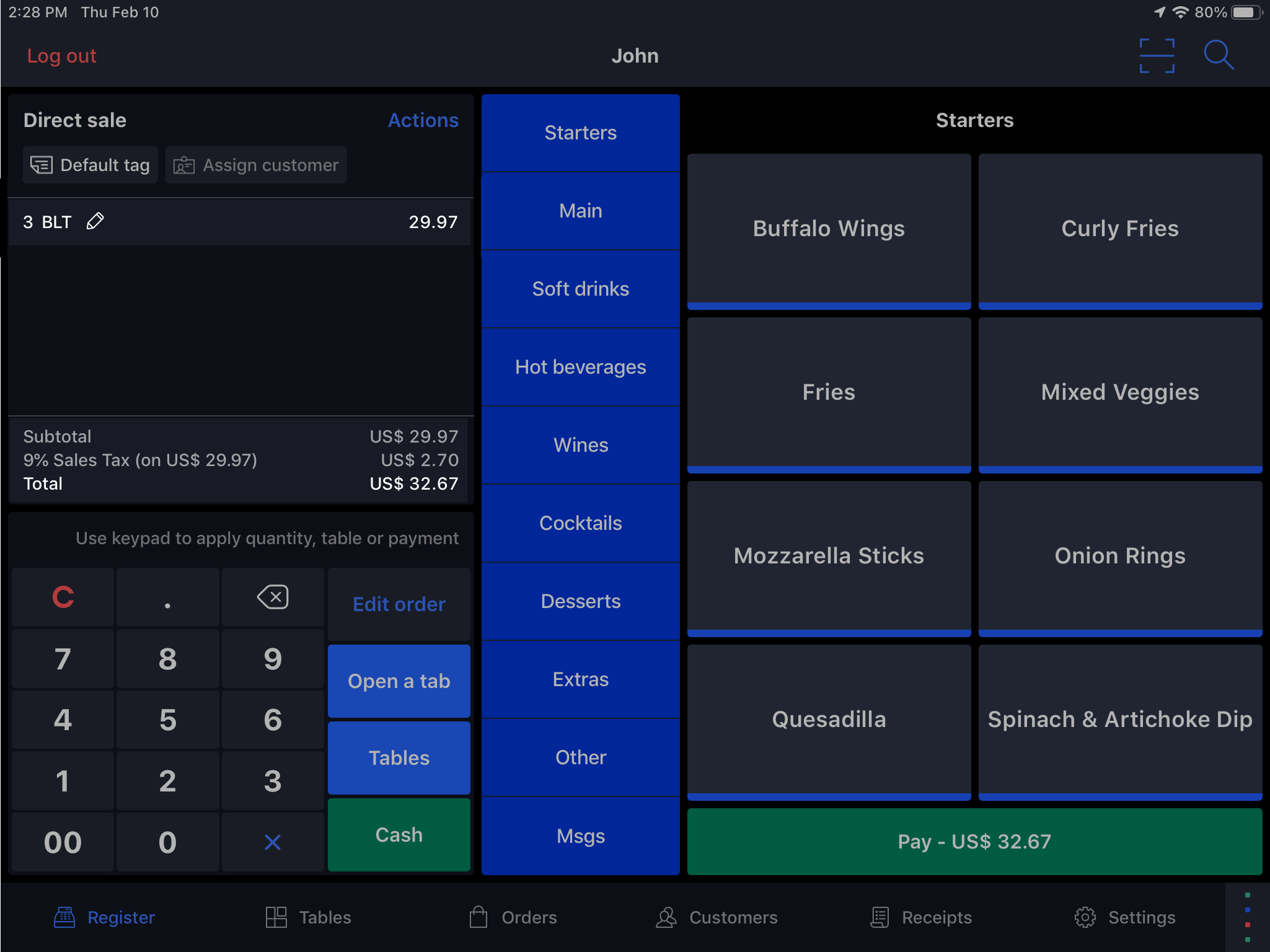Open the Actions menu
This screenshot has width=1270, height=952.
pyautogui.click(x=423, y=120)
